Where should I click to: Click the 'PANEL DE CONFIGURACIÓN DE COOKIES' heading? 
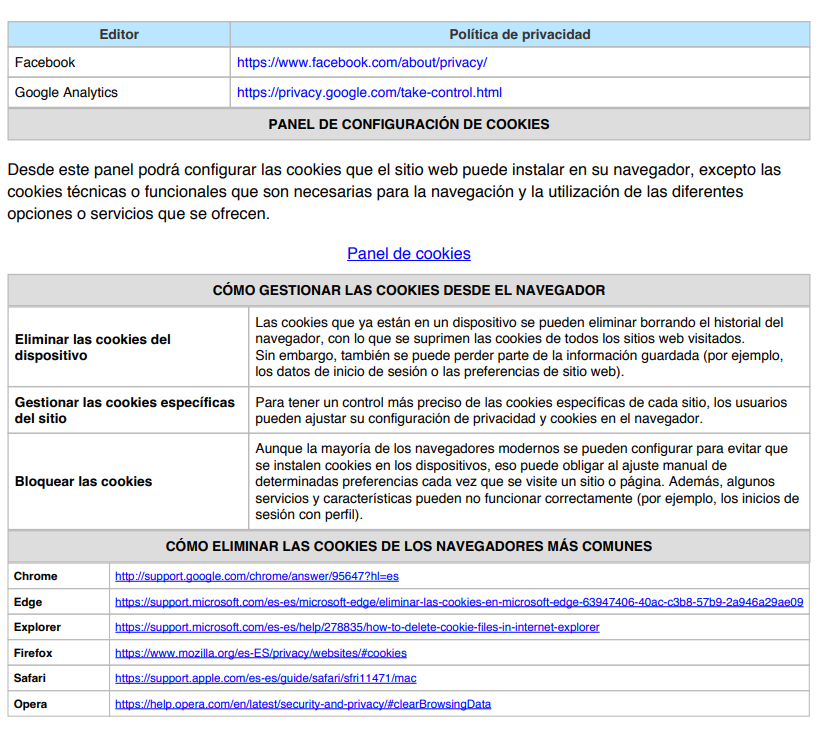tap(408, 125)
